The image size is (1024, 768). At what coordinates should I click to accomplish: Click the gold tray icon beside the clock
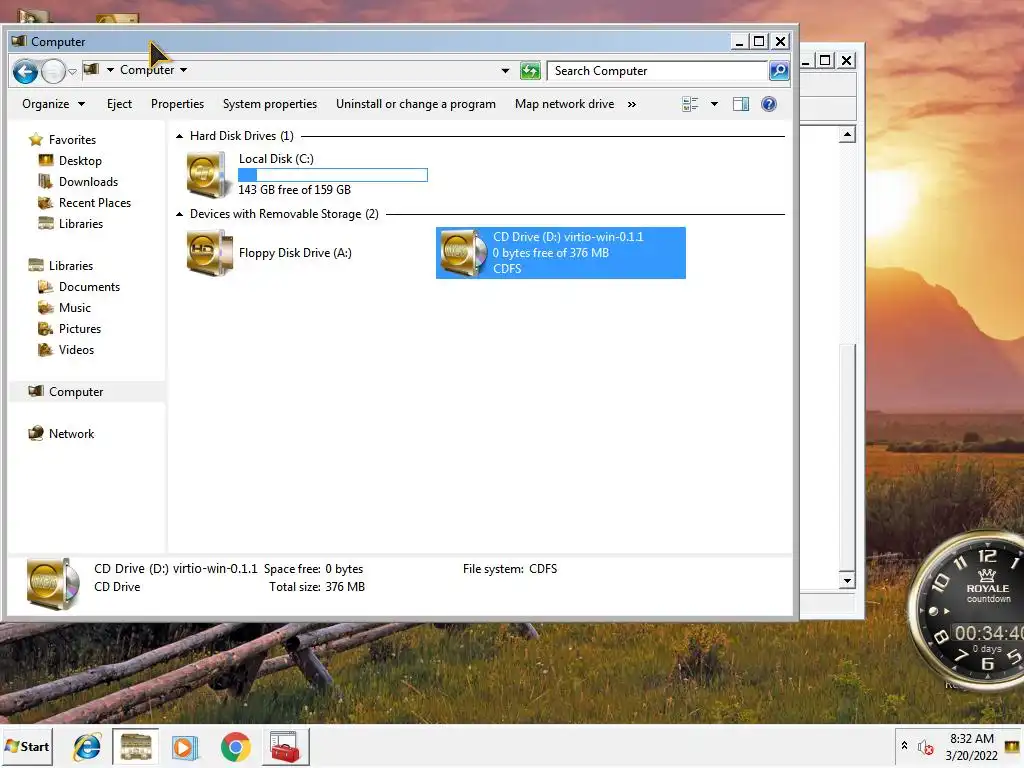click(x=1012, y=746)
